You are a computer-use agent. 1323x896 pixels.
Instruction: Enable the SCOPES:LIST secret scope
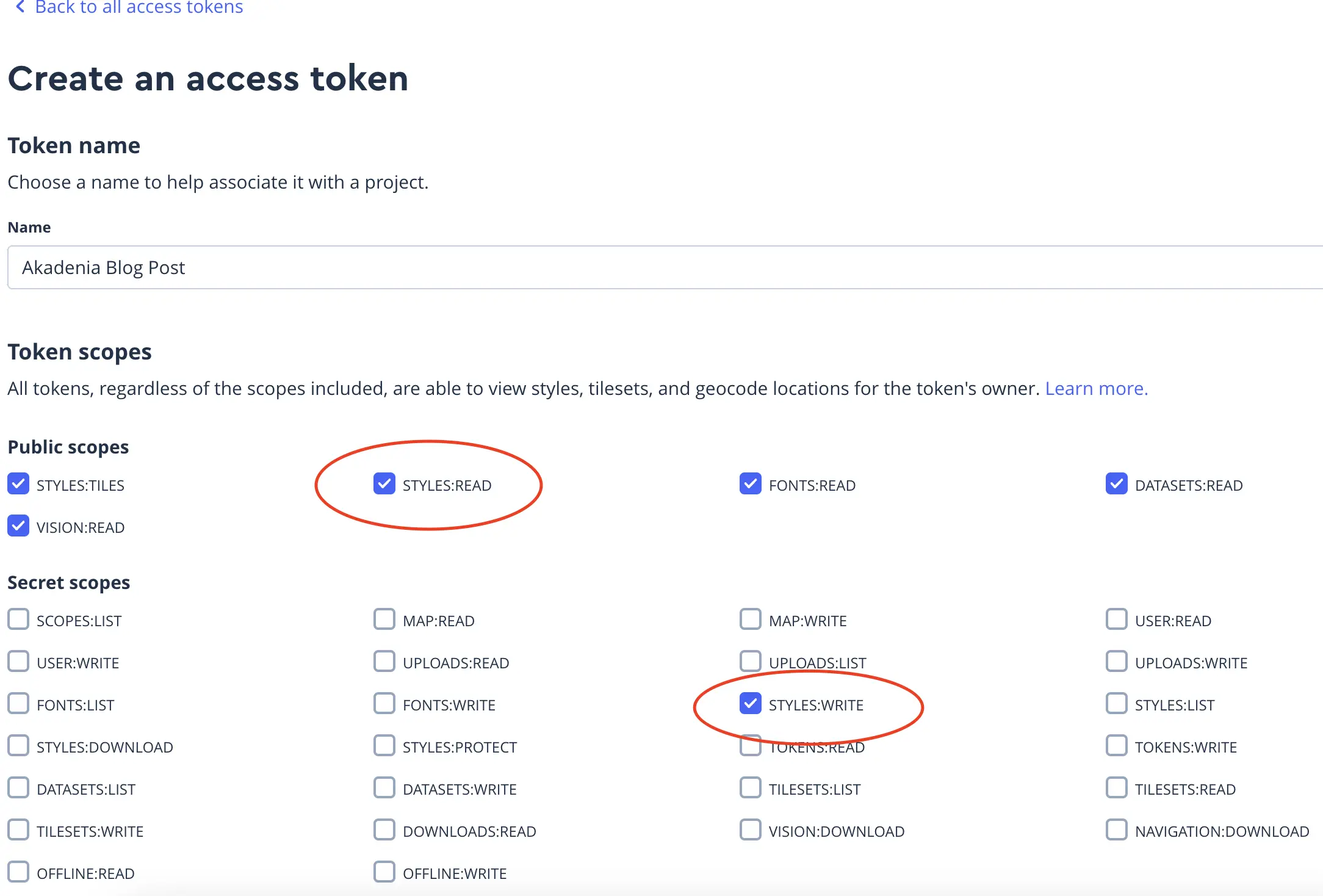[18, 619]
